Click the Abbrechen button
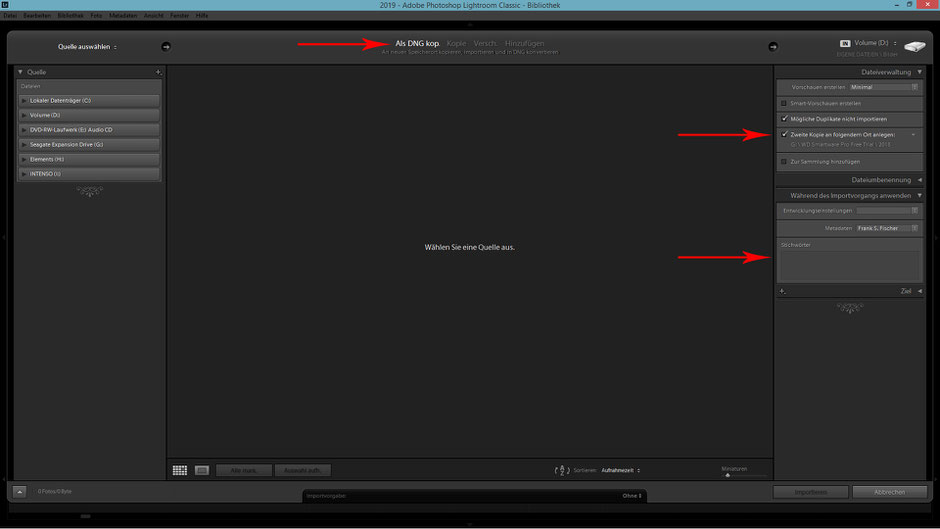This screenshot has height=529, width=940. tap(890, 492)
